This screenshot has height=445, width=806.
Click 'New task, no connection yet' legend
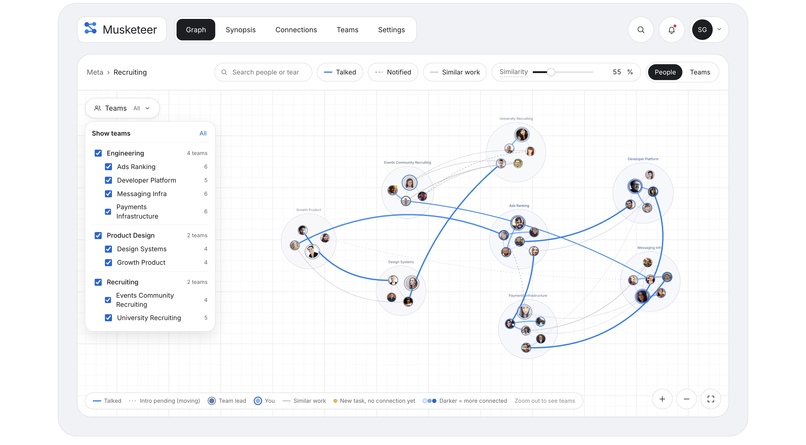click(374, 401)
